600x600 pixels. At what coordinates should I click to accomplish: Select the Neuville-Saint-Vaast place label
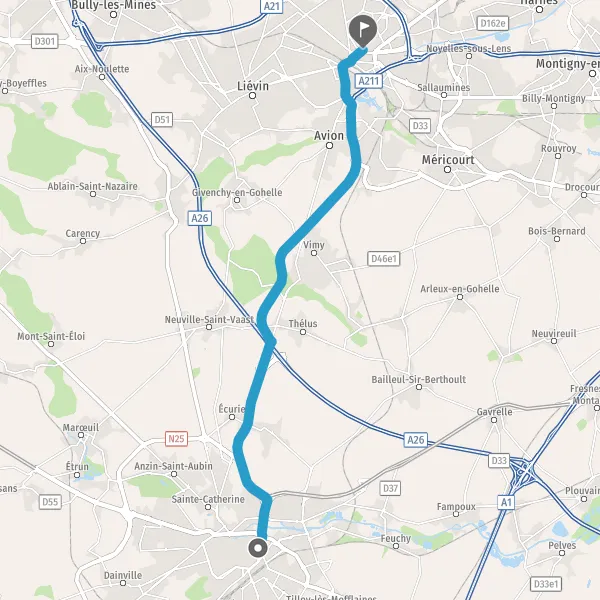tap(209, 319)
